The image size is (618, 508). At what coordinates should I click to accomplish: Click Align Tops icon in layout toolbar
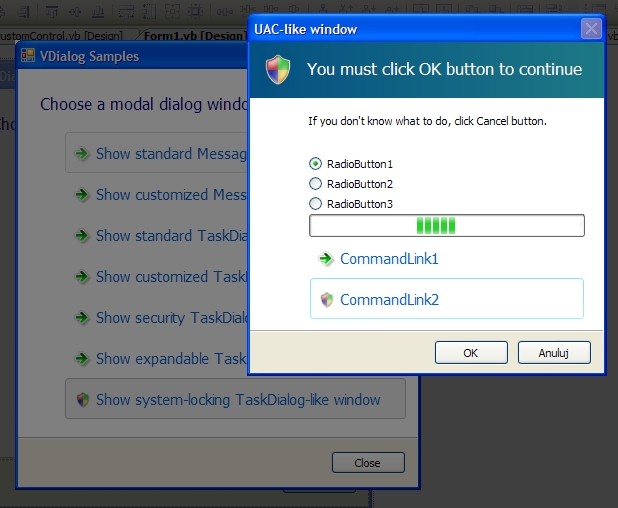point(51,11)
